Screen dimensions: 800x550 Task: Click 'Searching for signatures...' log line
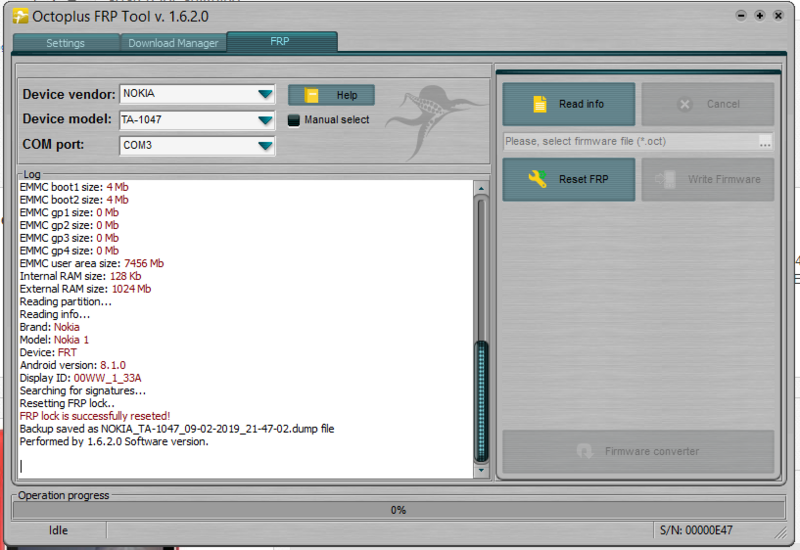pyautogui.click(x=83, y=391)
